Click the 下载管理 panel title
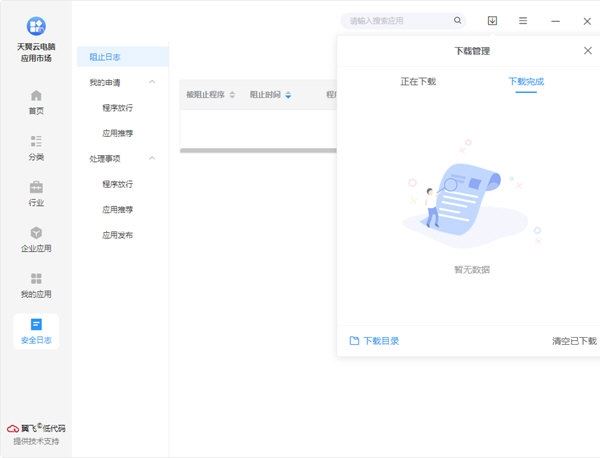Image resolution: width=600 pixels, height=458 pixels. point(472,51)
